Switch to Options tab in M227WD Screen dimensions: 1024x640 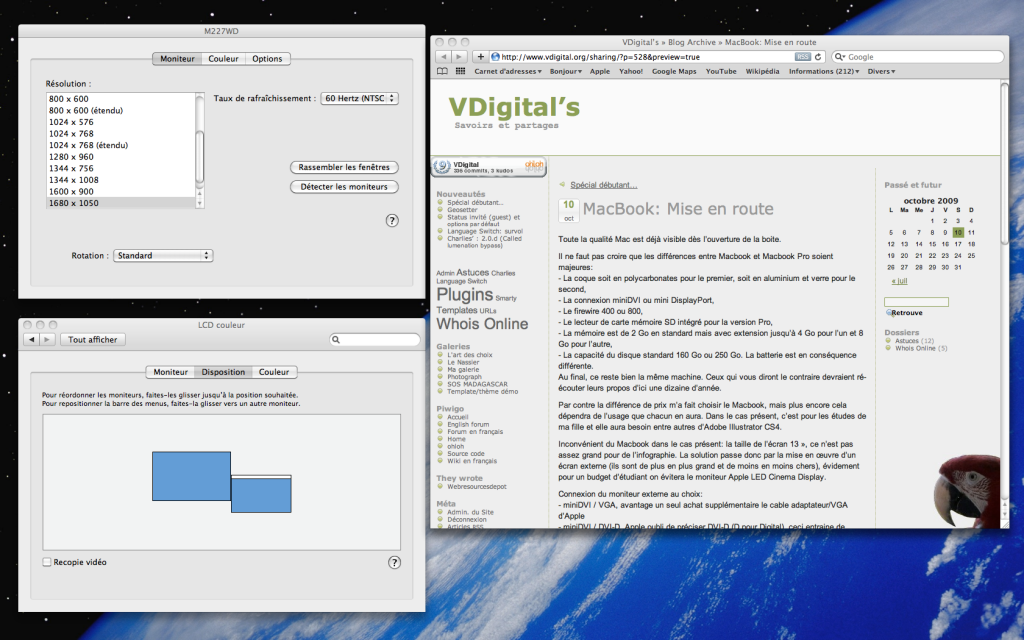(x=268, y=59)
